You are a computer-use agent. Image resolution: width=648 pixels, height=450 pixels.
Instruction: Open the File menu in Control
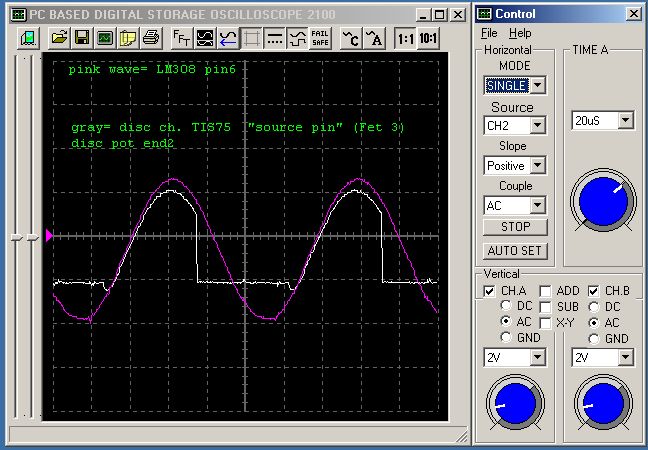(488, 33)
